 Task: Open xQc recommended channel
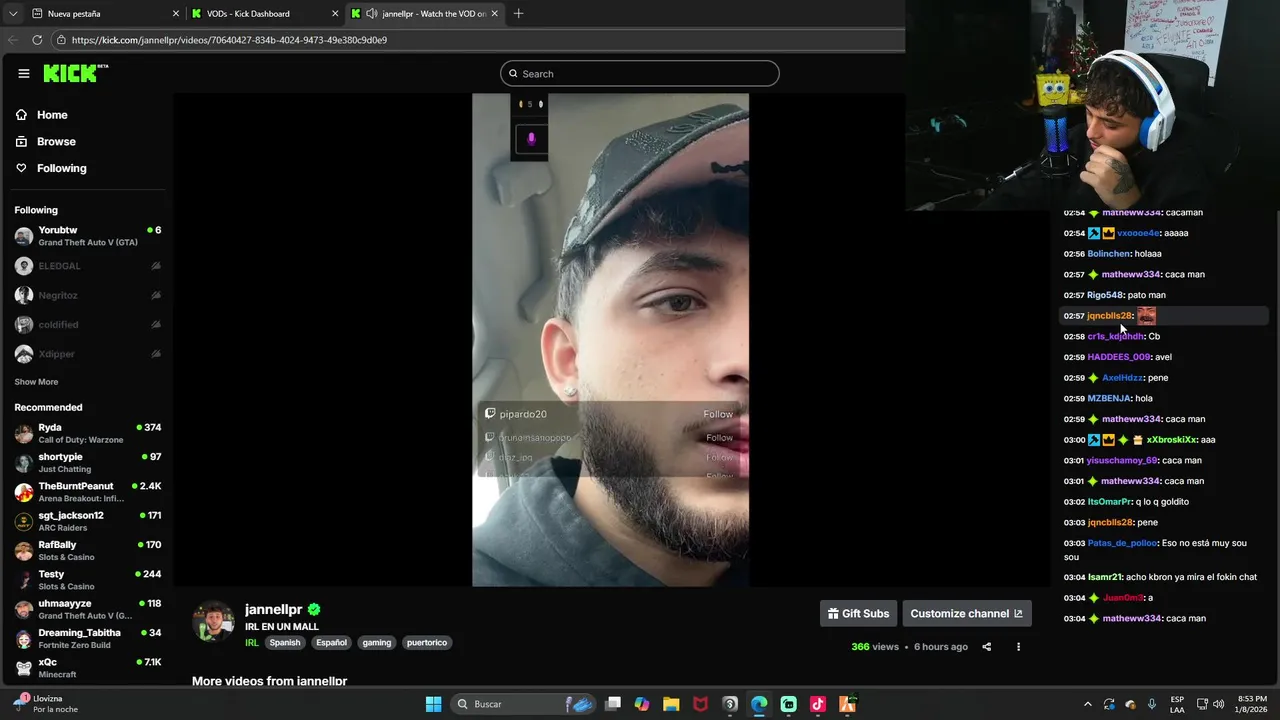point(88,667)
